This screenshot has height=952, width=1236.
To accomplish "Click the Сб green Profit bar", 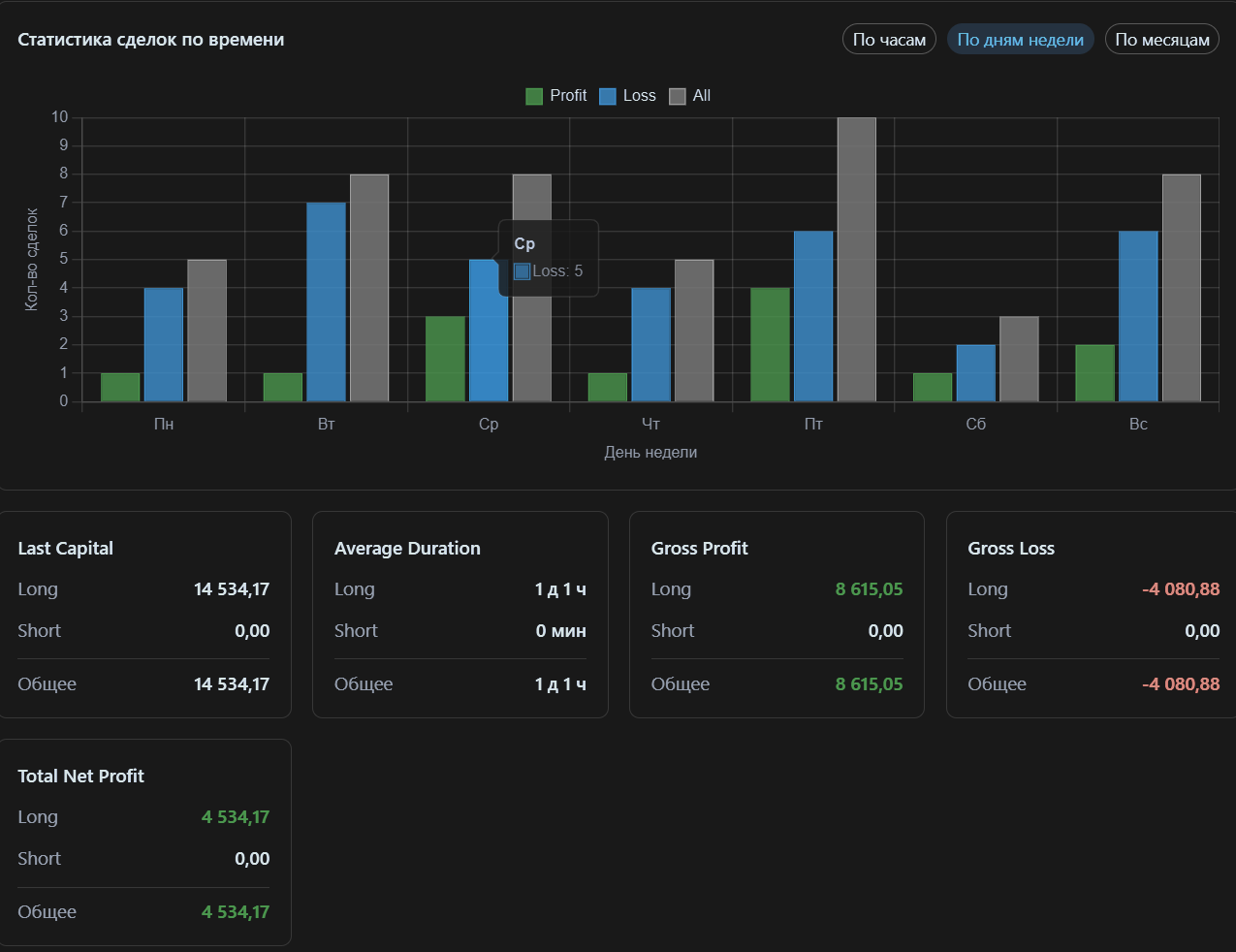I will point(933,387).
